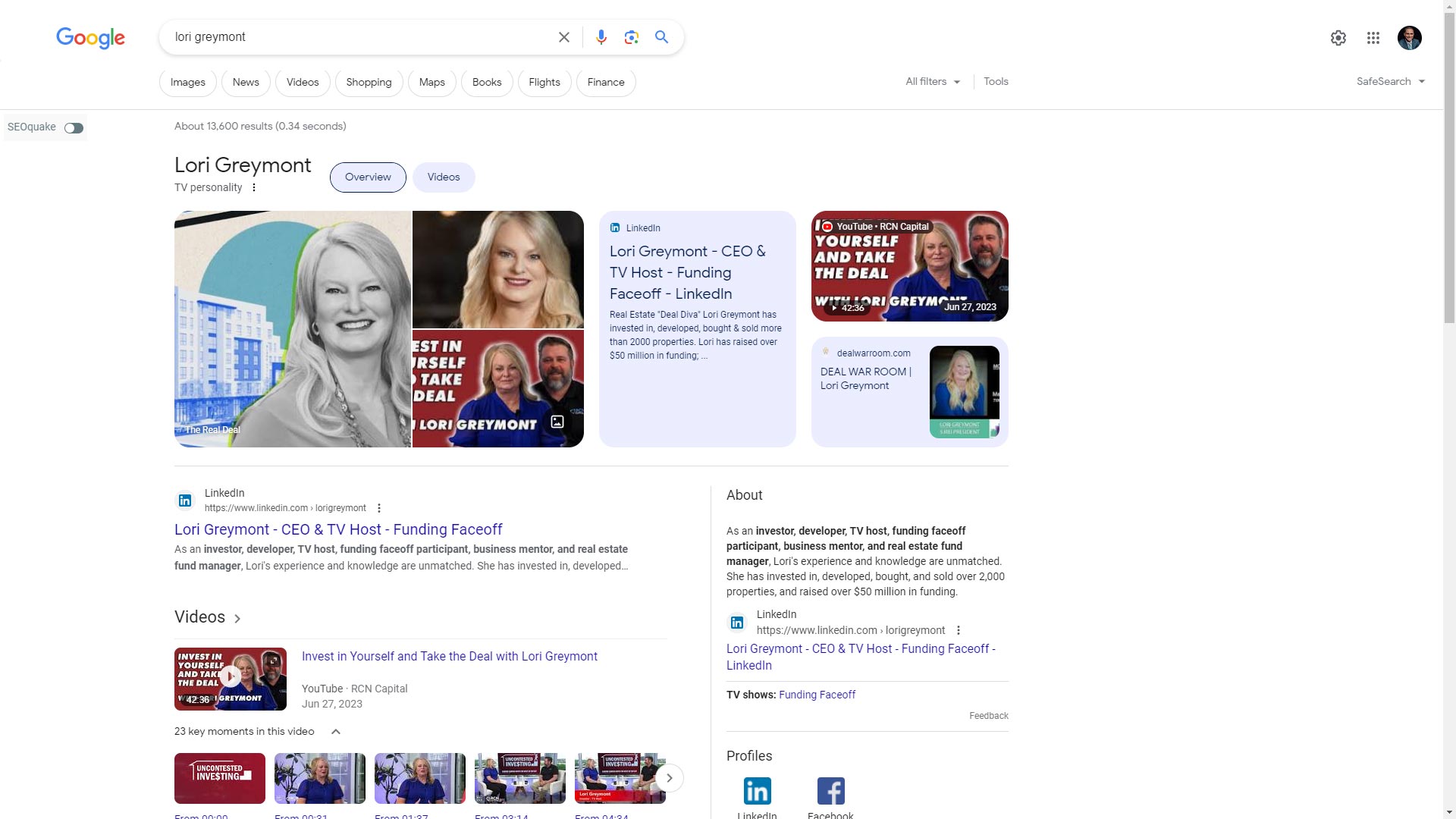The width and height of the screenshot is (1456, 819).
Task: Click LinkedIn favicon beside first result
Action: pos(185,500)
